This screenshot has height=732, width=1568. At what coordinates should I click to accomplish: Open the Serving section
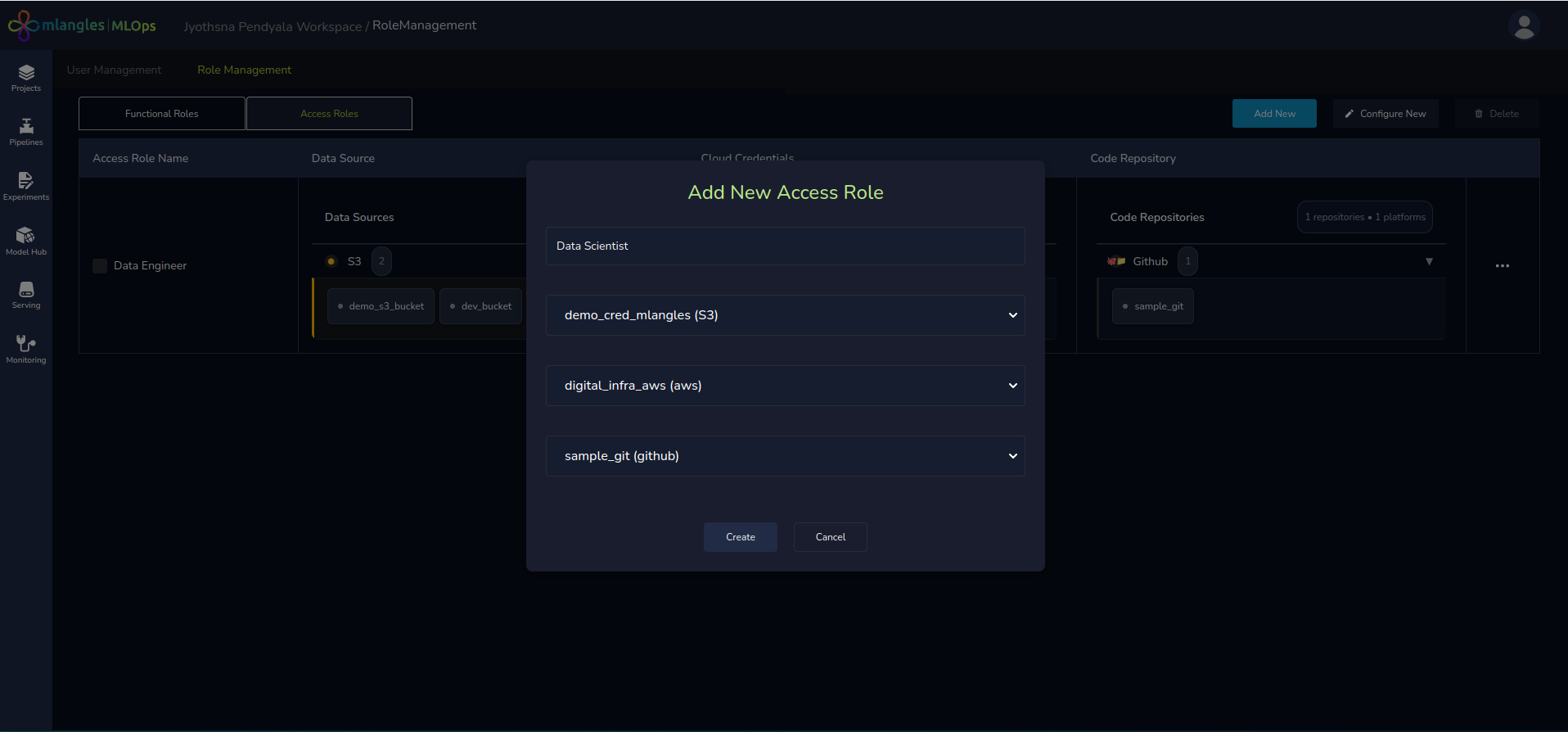coord(26,295)
